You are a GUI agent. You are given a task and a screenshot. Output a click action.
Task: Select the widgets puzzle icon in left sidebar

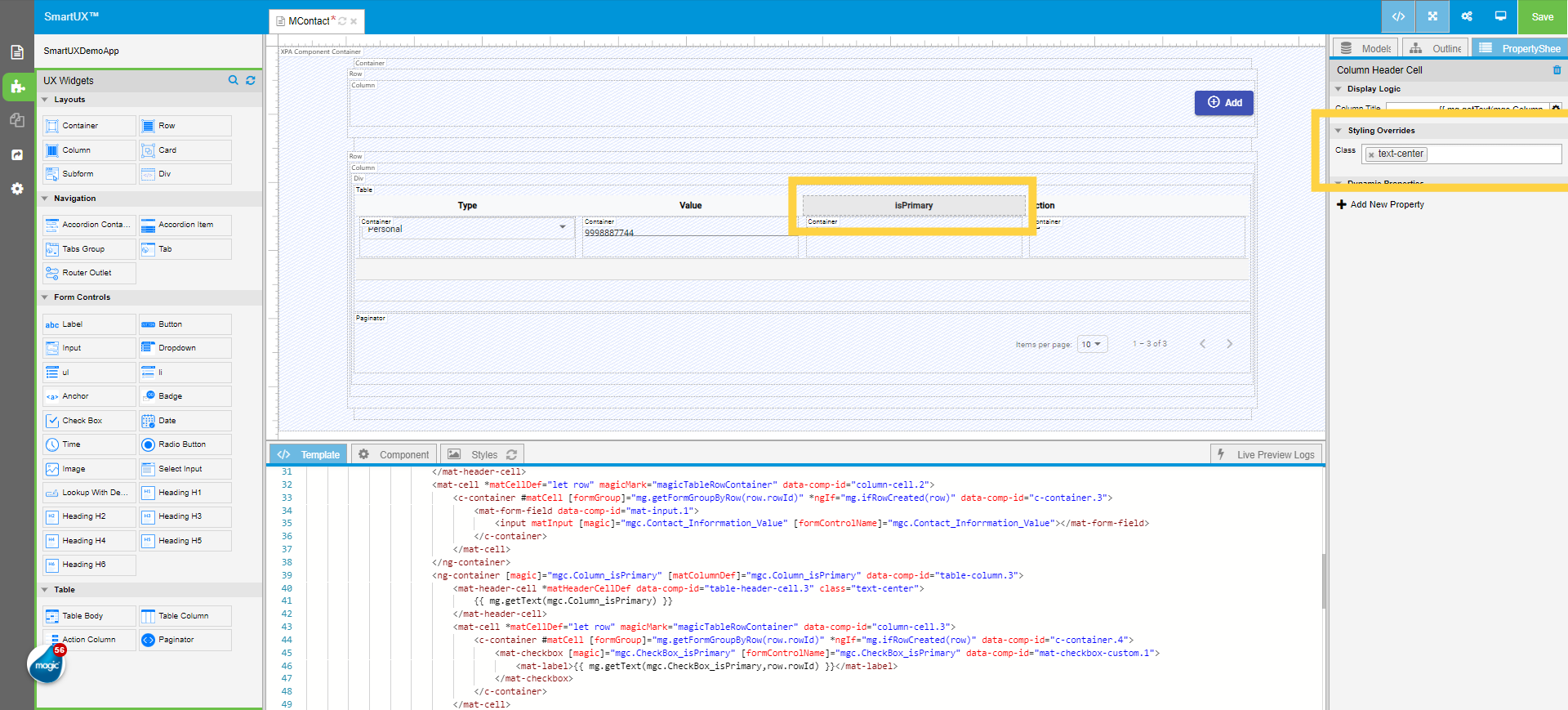pos(17,86)
